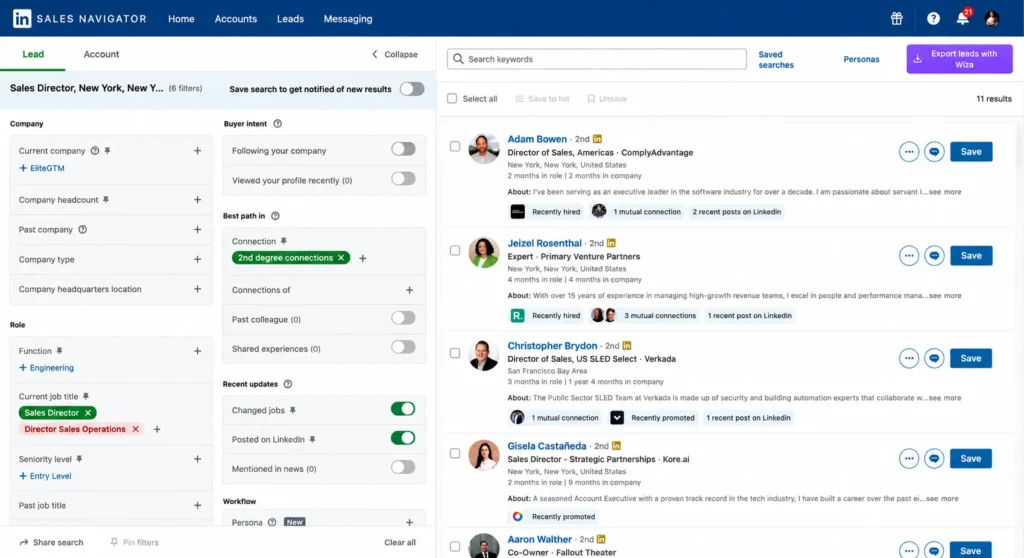Turn off Changed jobs toggle

[x=403, y=409]
